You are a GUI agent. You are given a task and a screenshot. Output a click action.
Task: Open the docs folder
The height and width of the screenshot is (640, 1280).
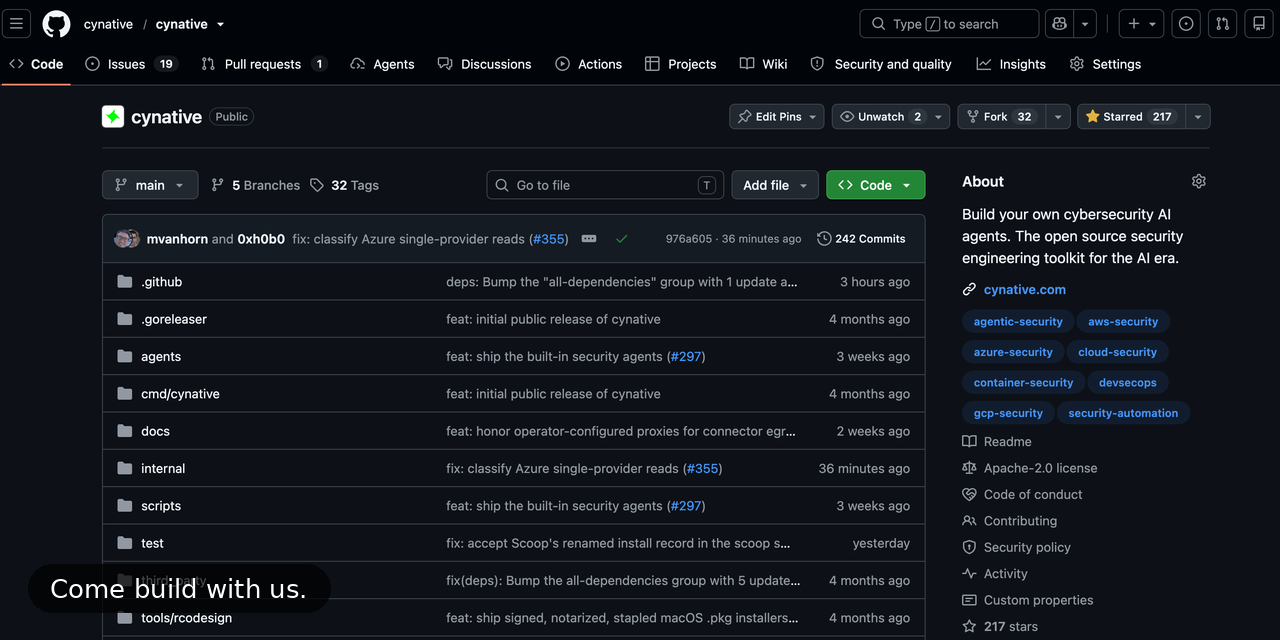click(155, 431)
